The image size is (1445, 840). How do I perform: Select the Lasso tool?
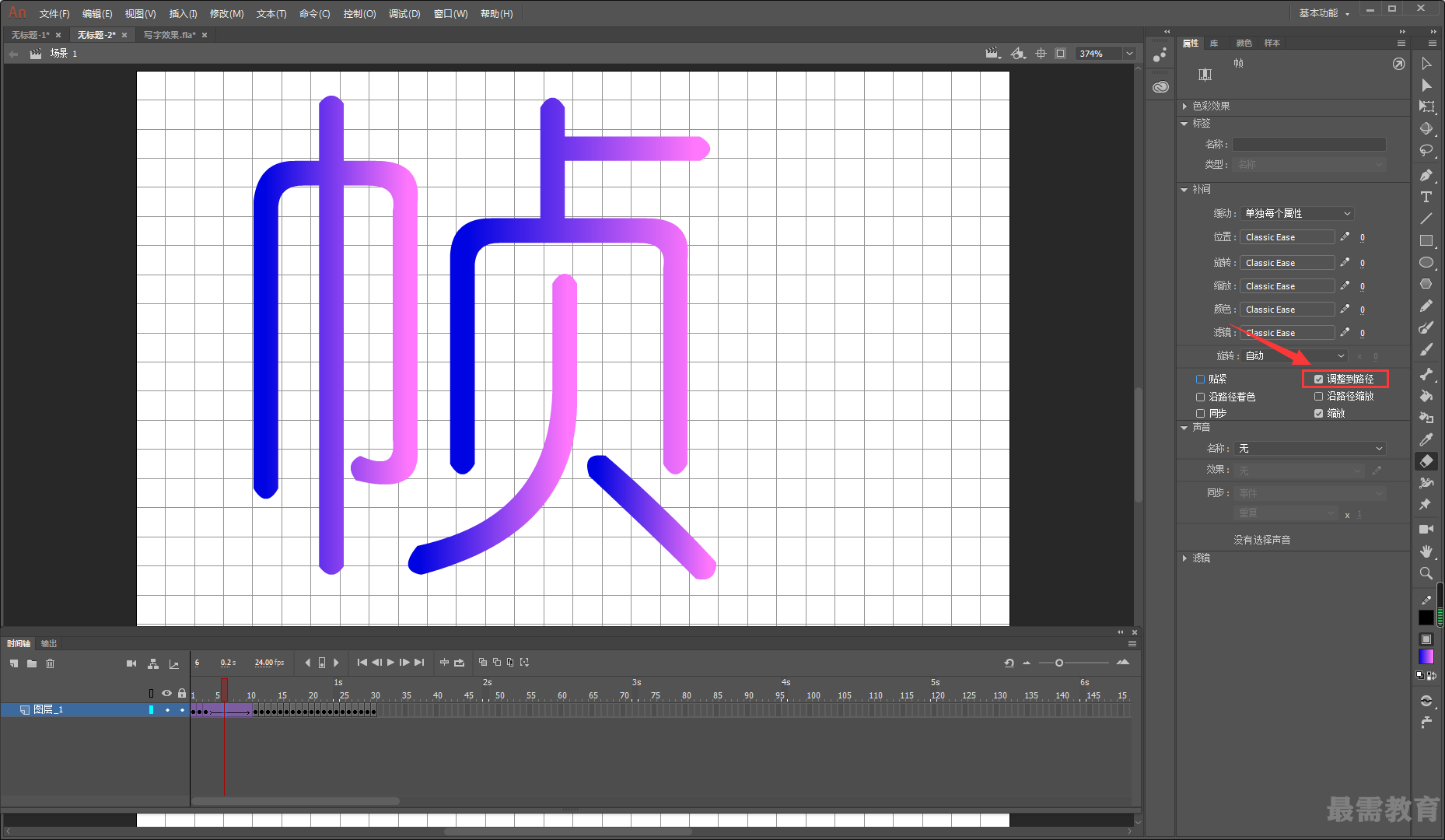[1426, 151]
